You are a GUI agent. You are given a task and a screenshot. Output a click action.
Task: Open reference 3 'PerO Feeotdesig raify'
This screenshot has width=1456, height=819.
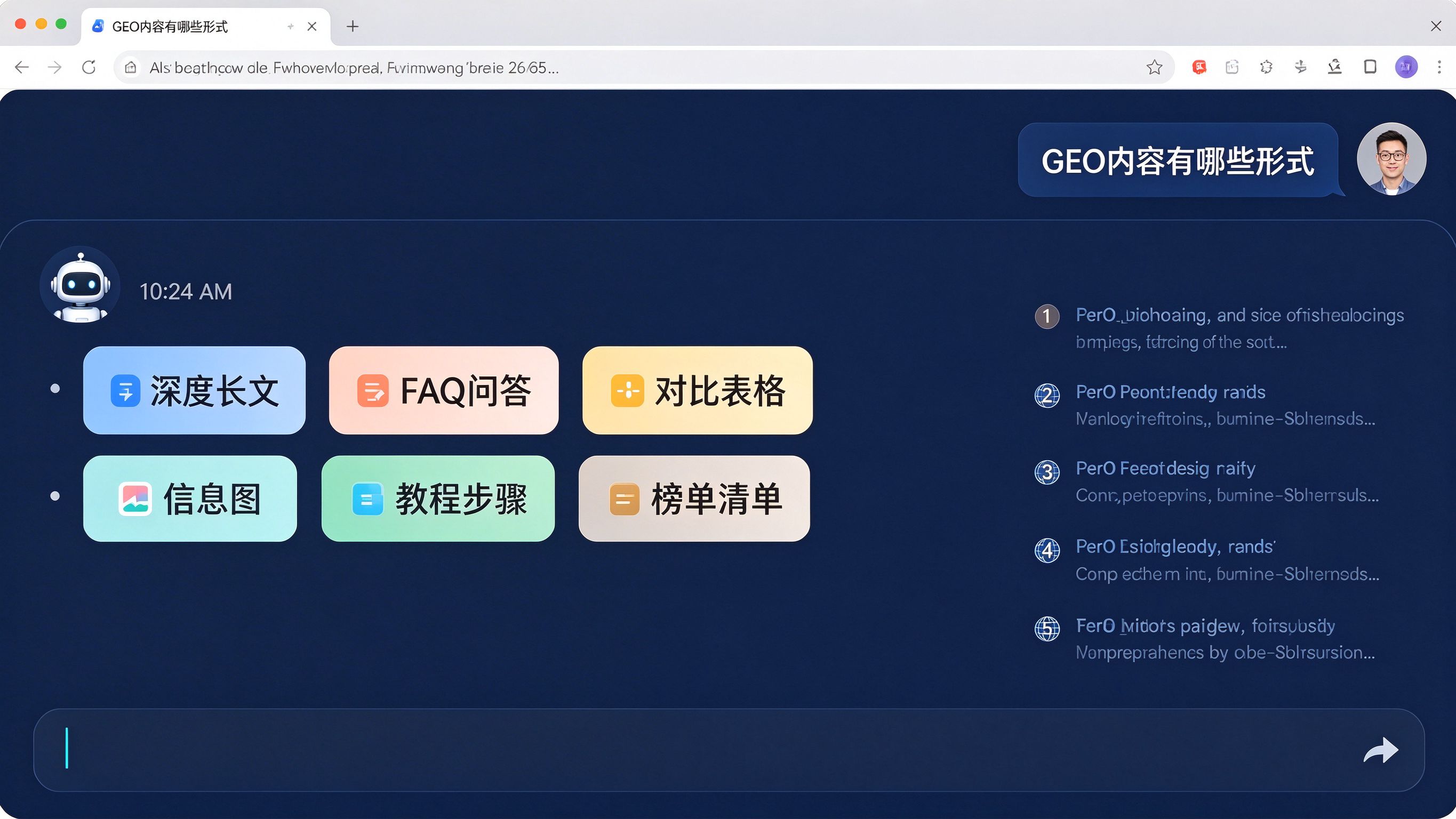point(1165,469)
